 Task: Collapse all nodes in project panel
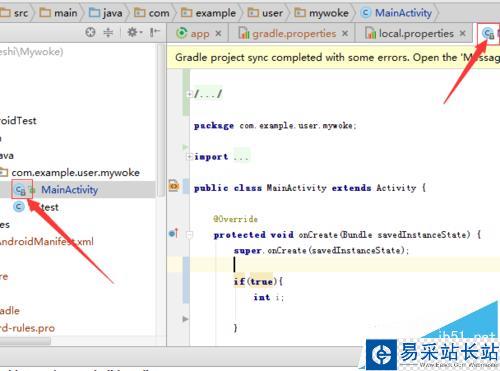pos(108,32)
